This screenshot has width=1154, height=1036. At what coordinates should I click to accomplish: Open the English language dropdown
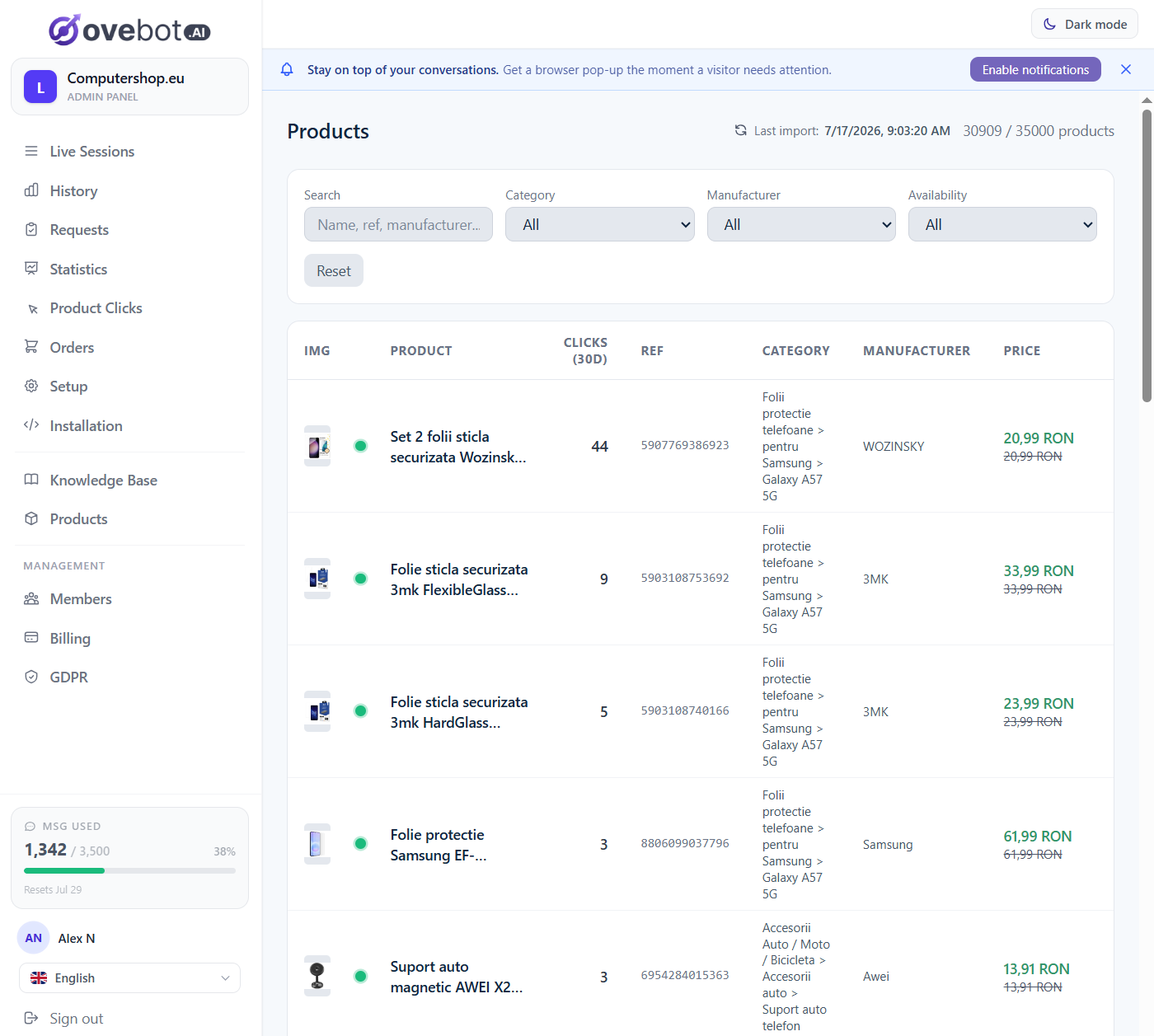pyautogui.click(x=129, y=977)
